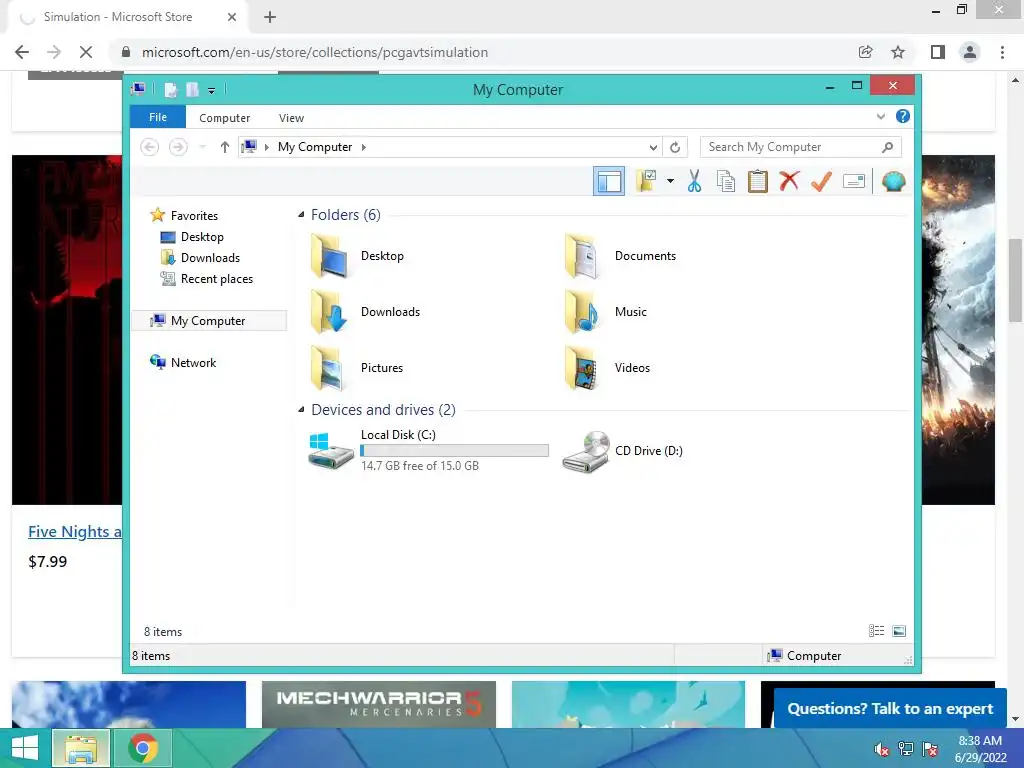Collapse the Folders (6) group
This screenshot has height=768, width=1024.
click(301, 215)
